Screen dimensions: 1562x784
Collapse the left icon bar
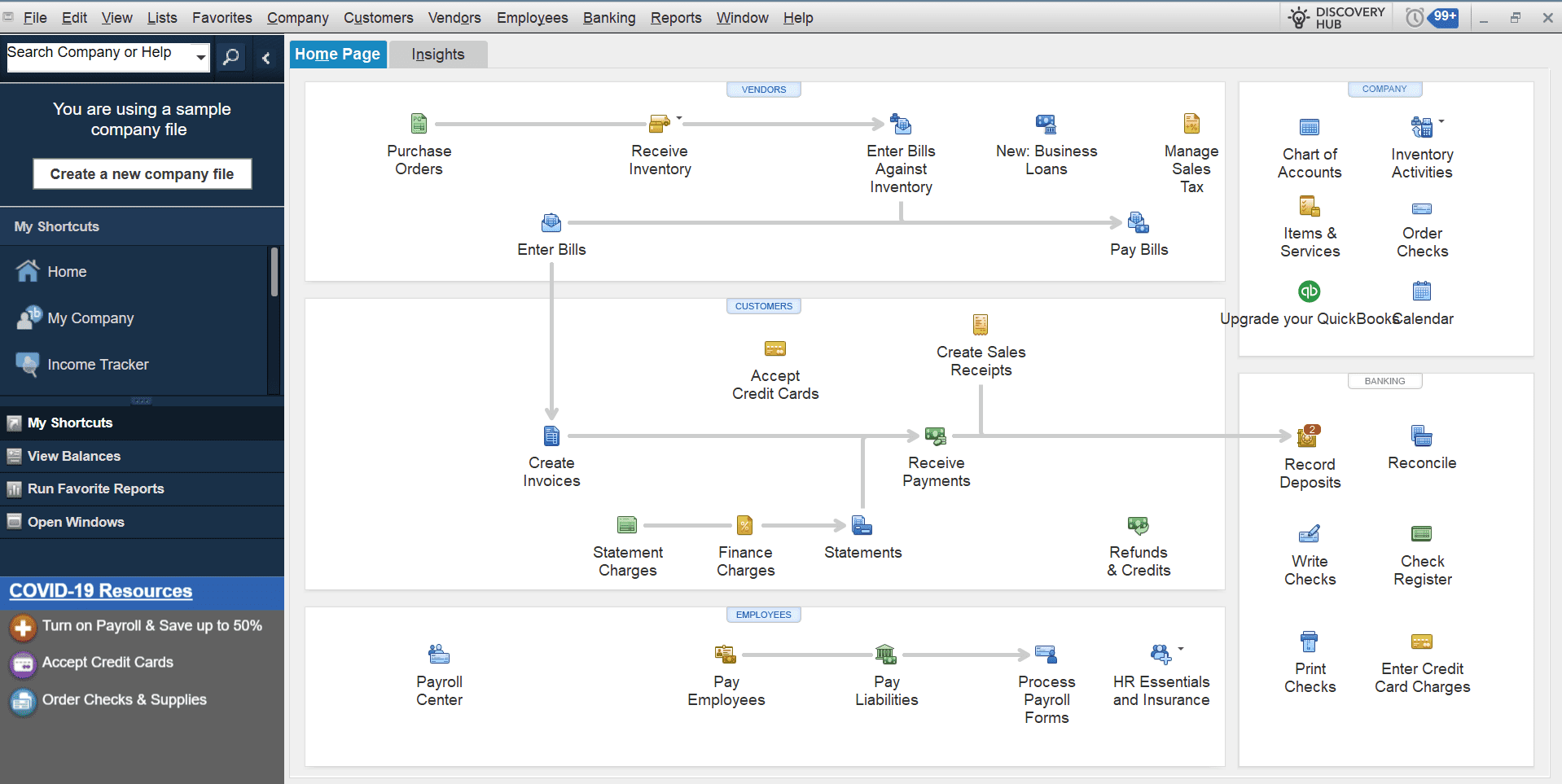(x=266, y=58)
